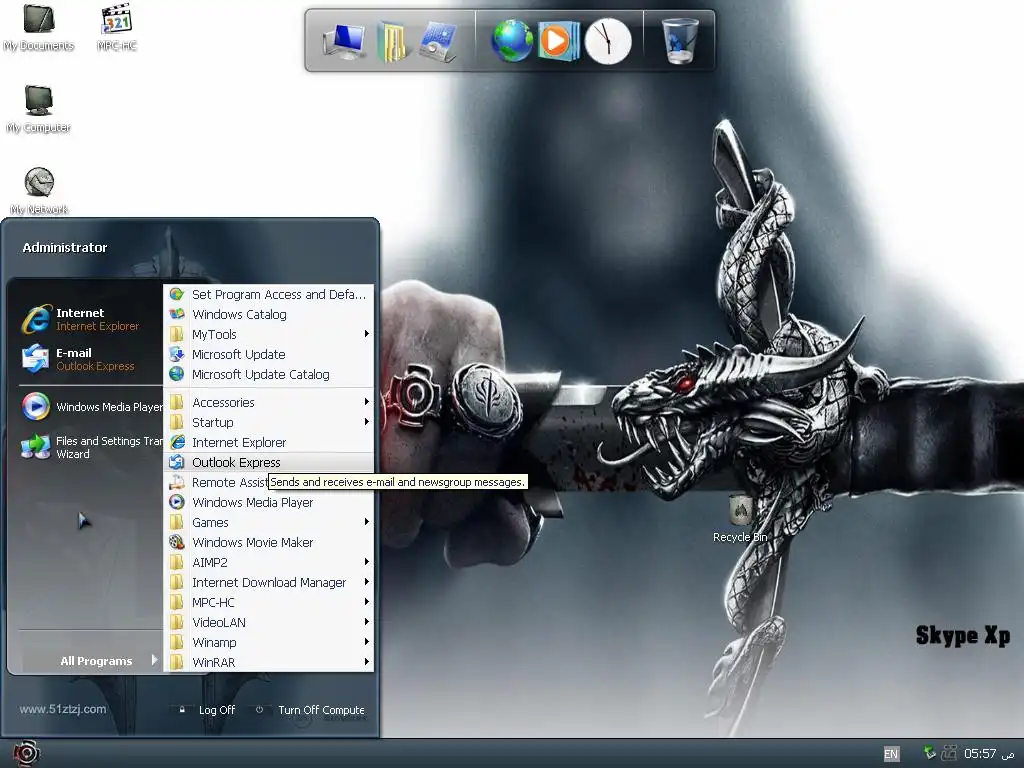
Task: Open the Recycle Bin desktop icon
Action: click(x=740, y=519)
